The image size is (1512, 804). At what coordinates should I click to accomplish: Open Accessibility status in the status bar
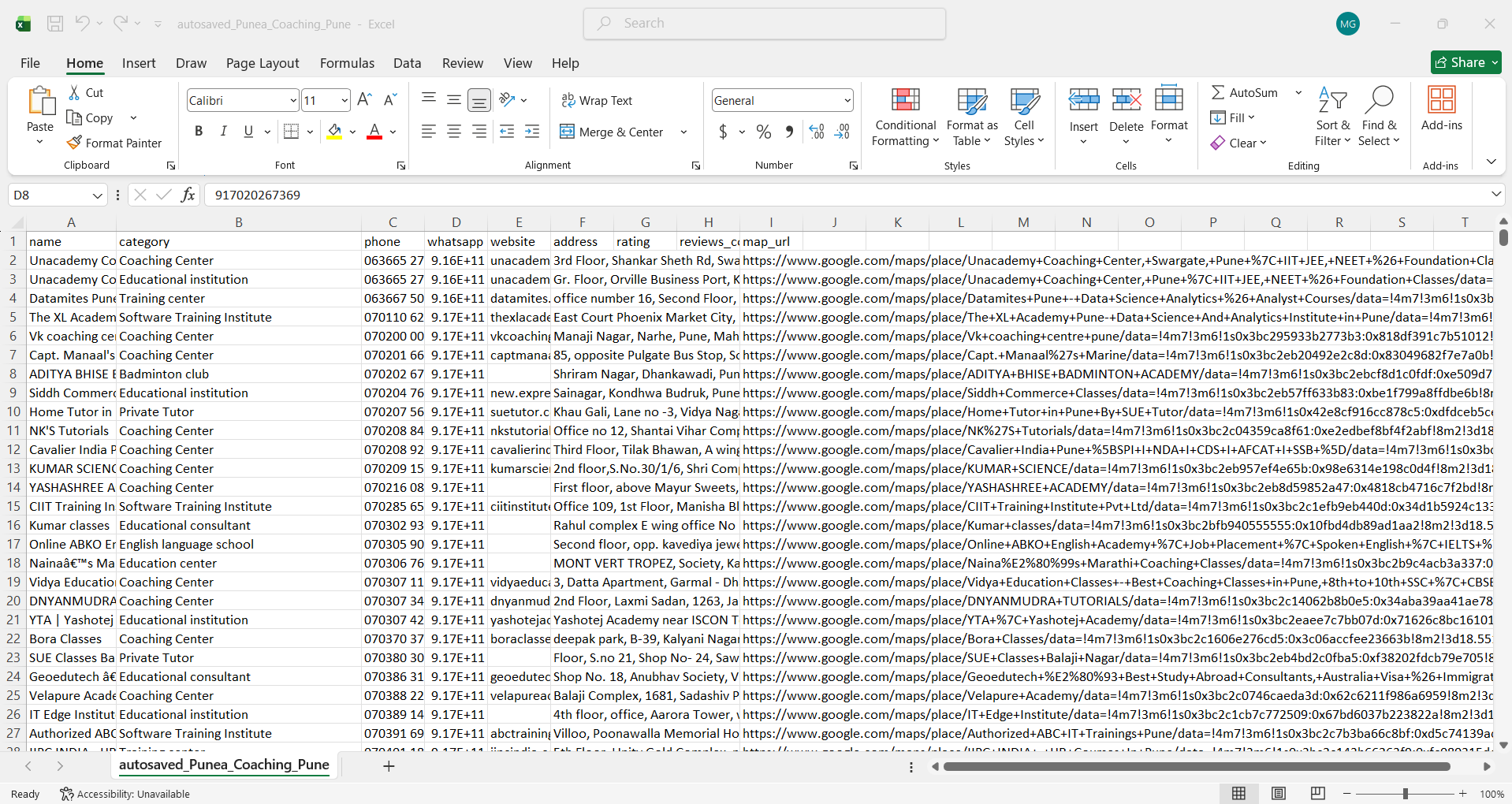click(x=125, y=794)
